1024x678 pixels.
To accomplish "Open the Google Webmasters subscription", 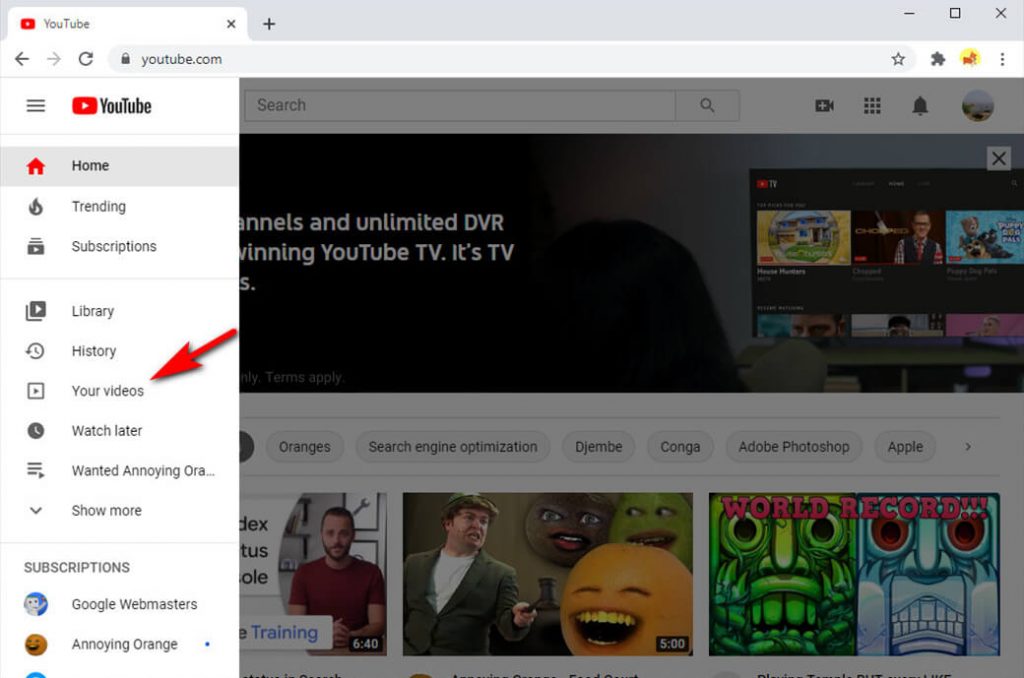I will [120, 604].
